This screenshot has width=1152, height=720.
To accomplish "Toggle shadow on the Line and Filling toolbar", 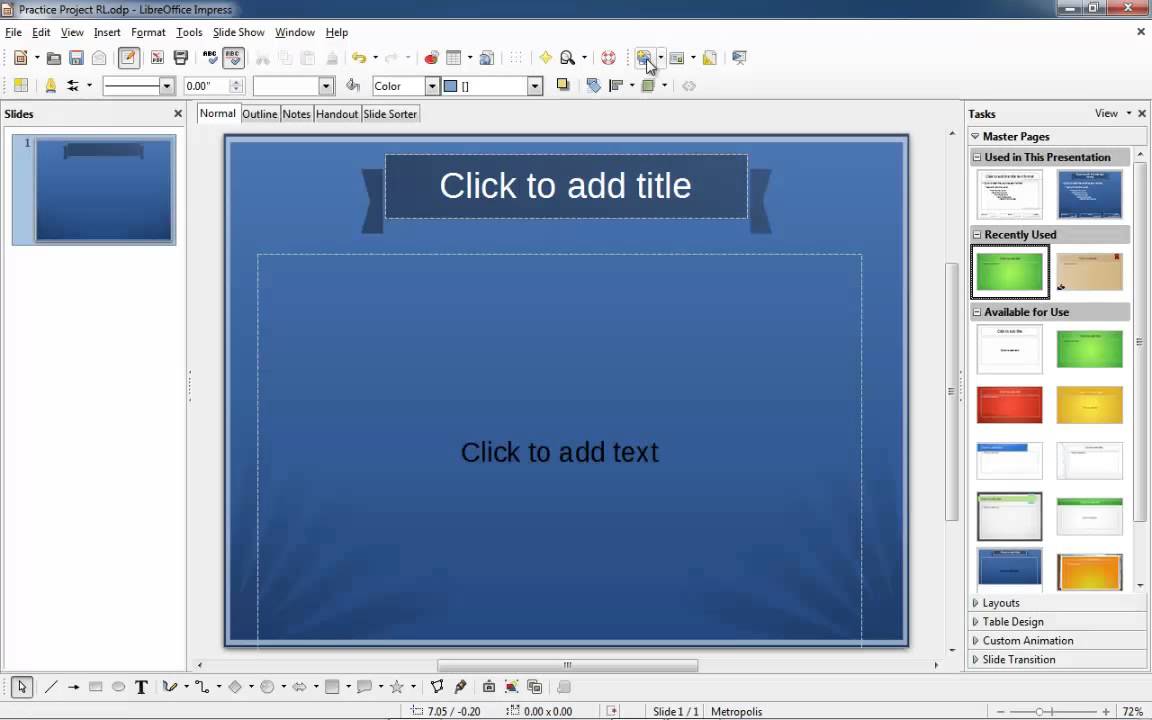I will point(563,85).
